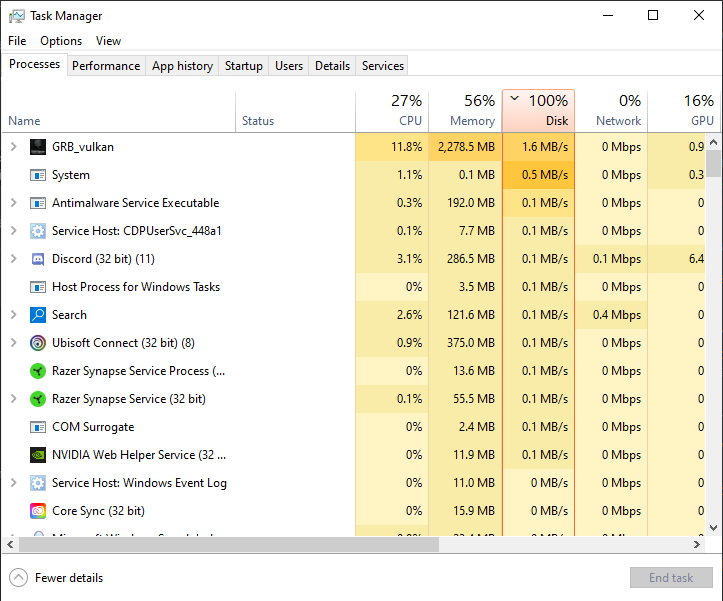This screenshot has height=601, width=723.
Task: Expand Razer Synapse Service (32 bit)
Action: (x=13, y=399)
